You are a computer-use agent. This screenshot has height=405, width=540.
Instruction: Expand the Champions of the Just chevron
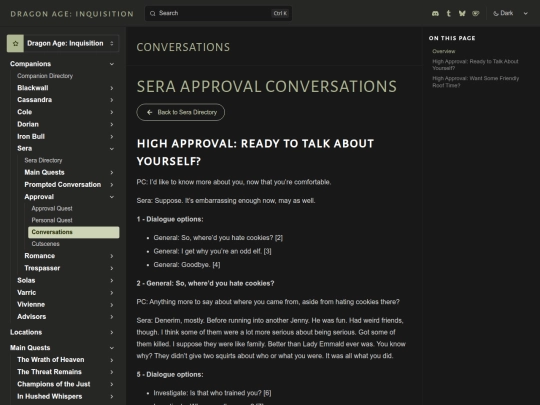pyautogui.click(x=112, y=384)
